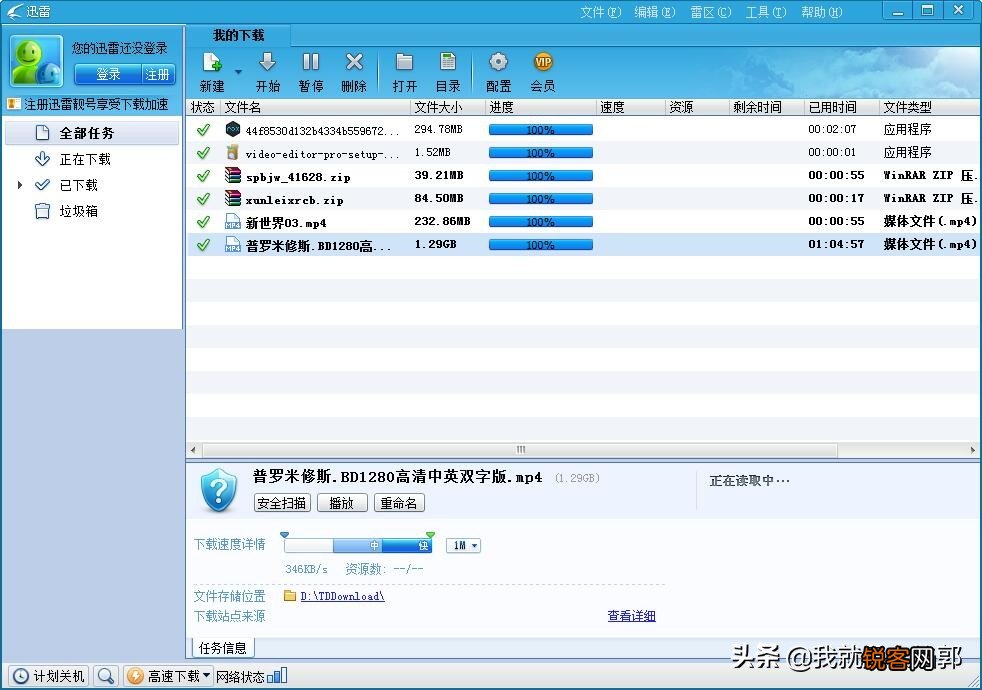Open the 编辑(E) menu
The image size is (982, 690).
click(x=654, y=12)
